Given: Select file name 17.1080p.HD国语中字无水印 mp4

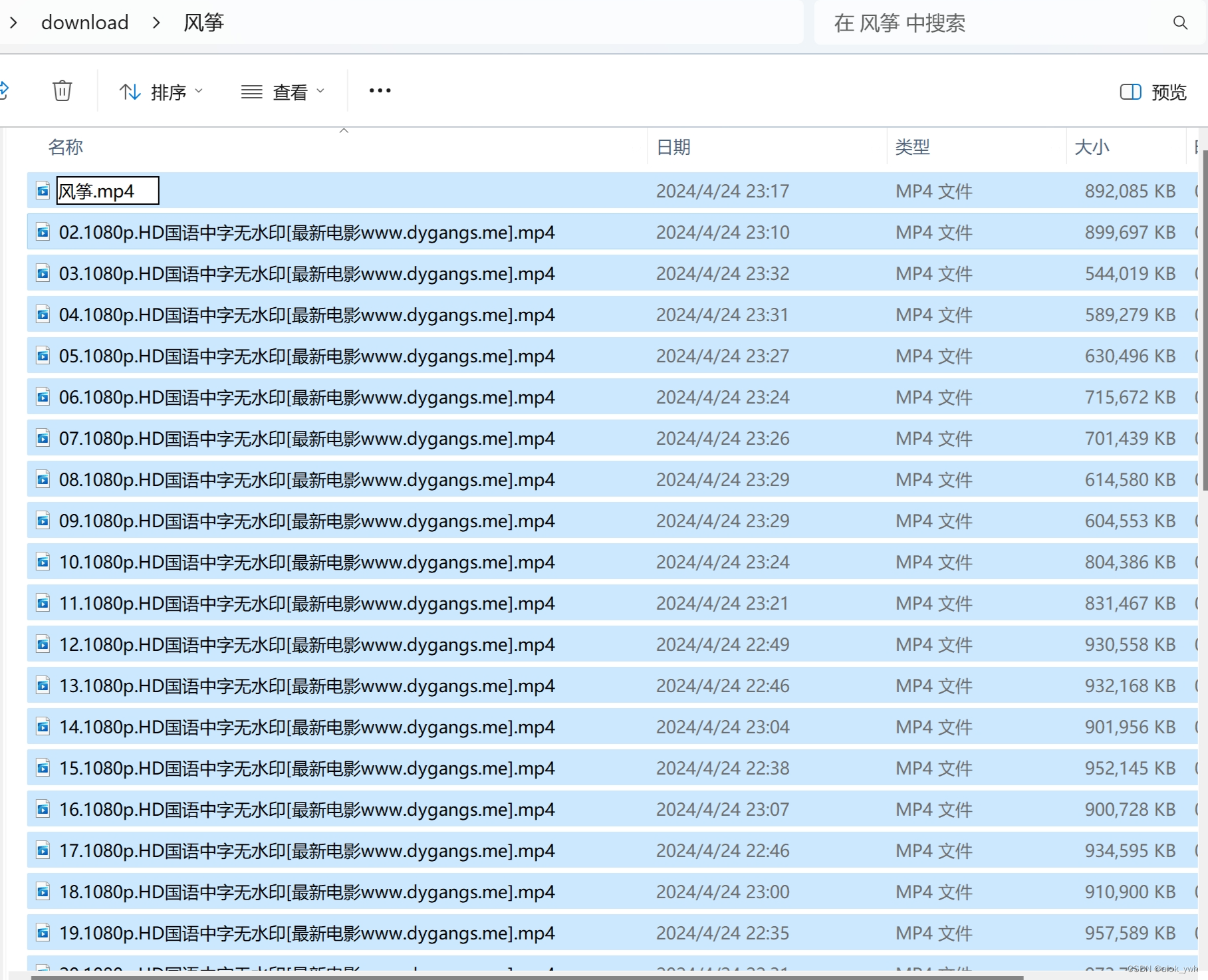Looking at the screenshot, I should click(x=306, y=850).
